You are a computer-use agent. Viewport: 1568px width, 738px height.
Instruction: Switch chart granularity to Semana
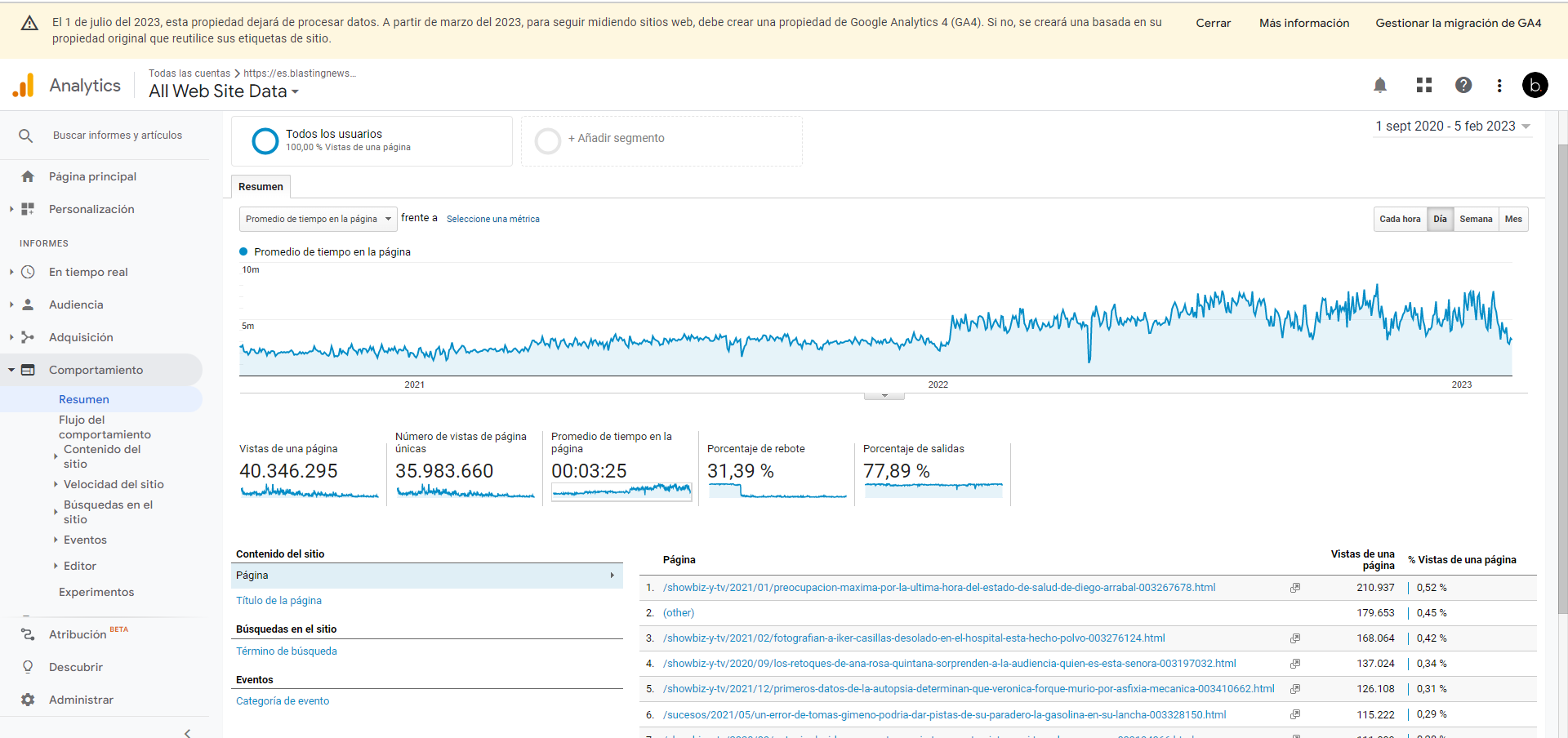[1476, 219]
